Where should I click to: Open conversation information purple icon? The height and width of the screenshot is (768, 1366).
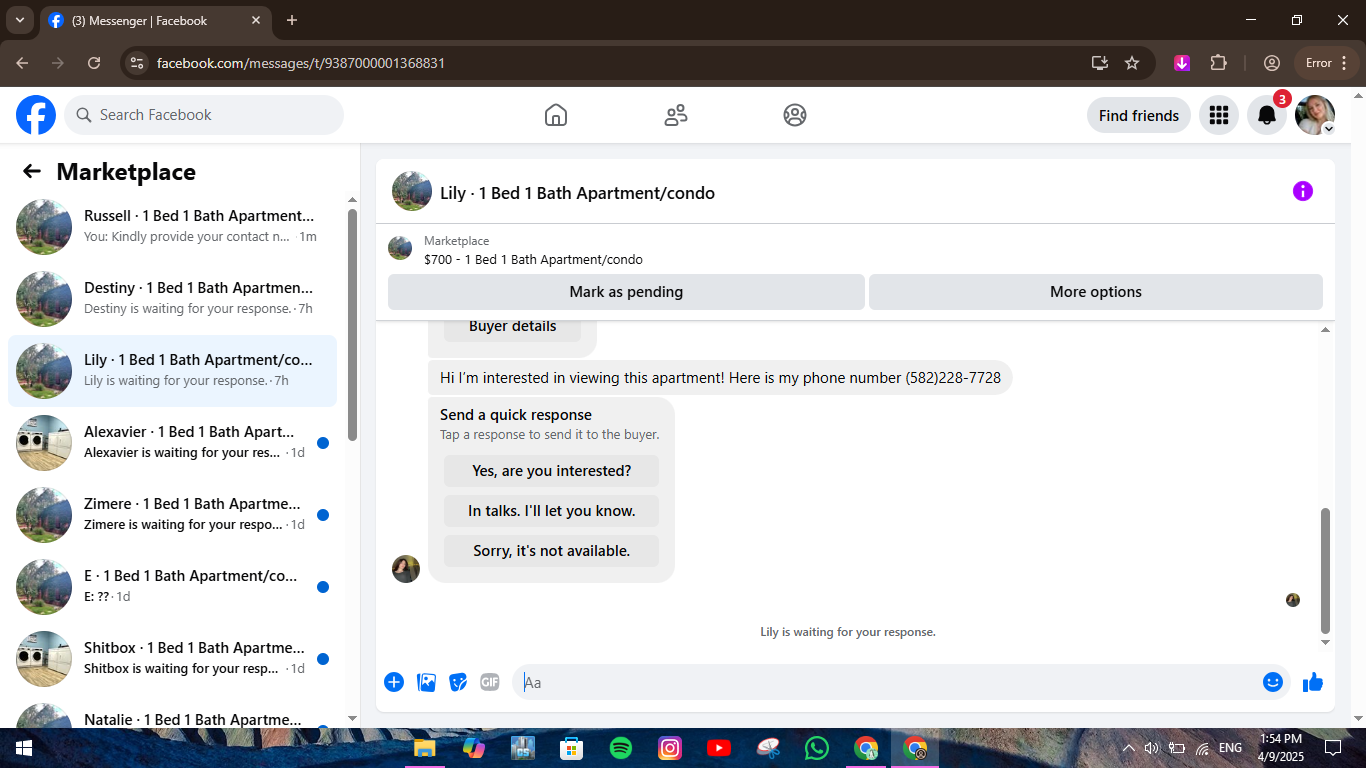1303,191
